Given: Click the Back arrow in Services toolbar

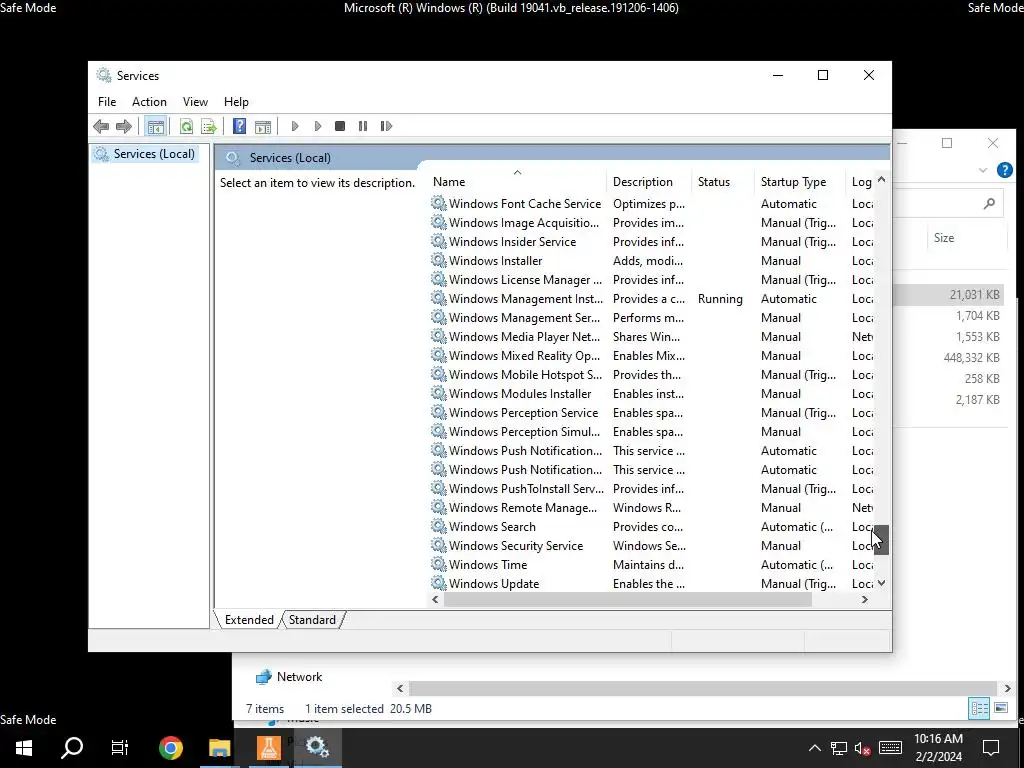Looking at the screenshot, I should tap(101, 126).
